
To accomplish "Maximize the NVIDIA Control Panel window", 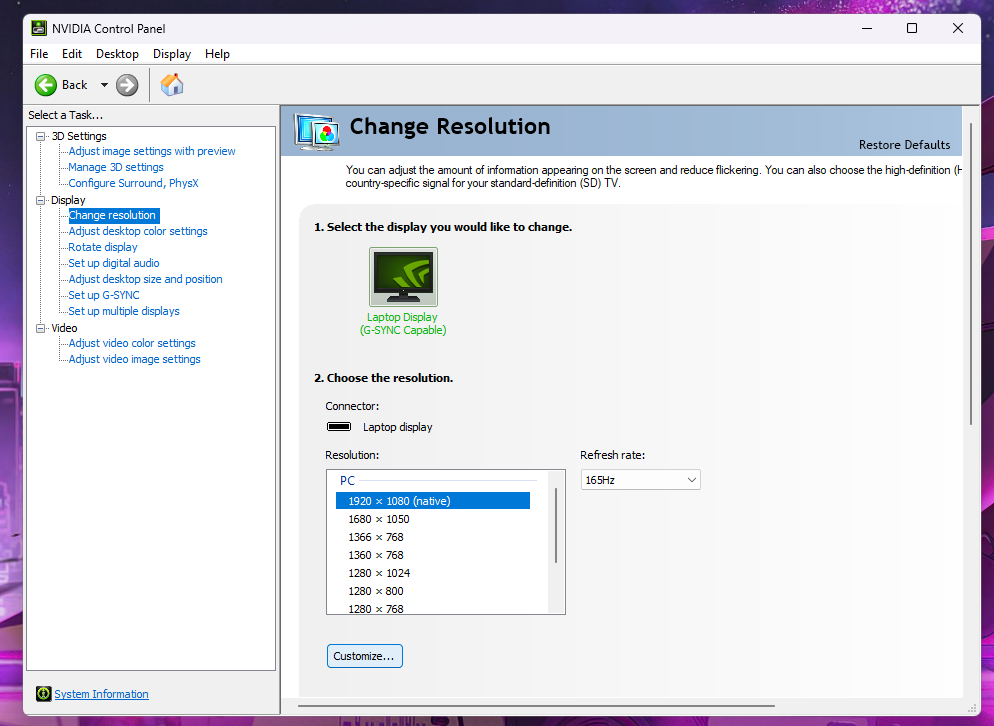I will (912, 28).
